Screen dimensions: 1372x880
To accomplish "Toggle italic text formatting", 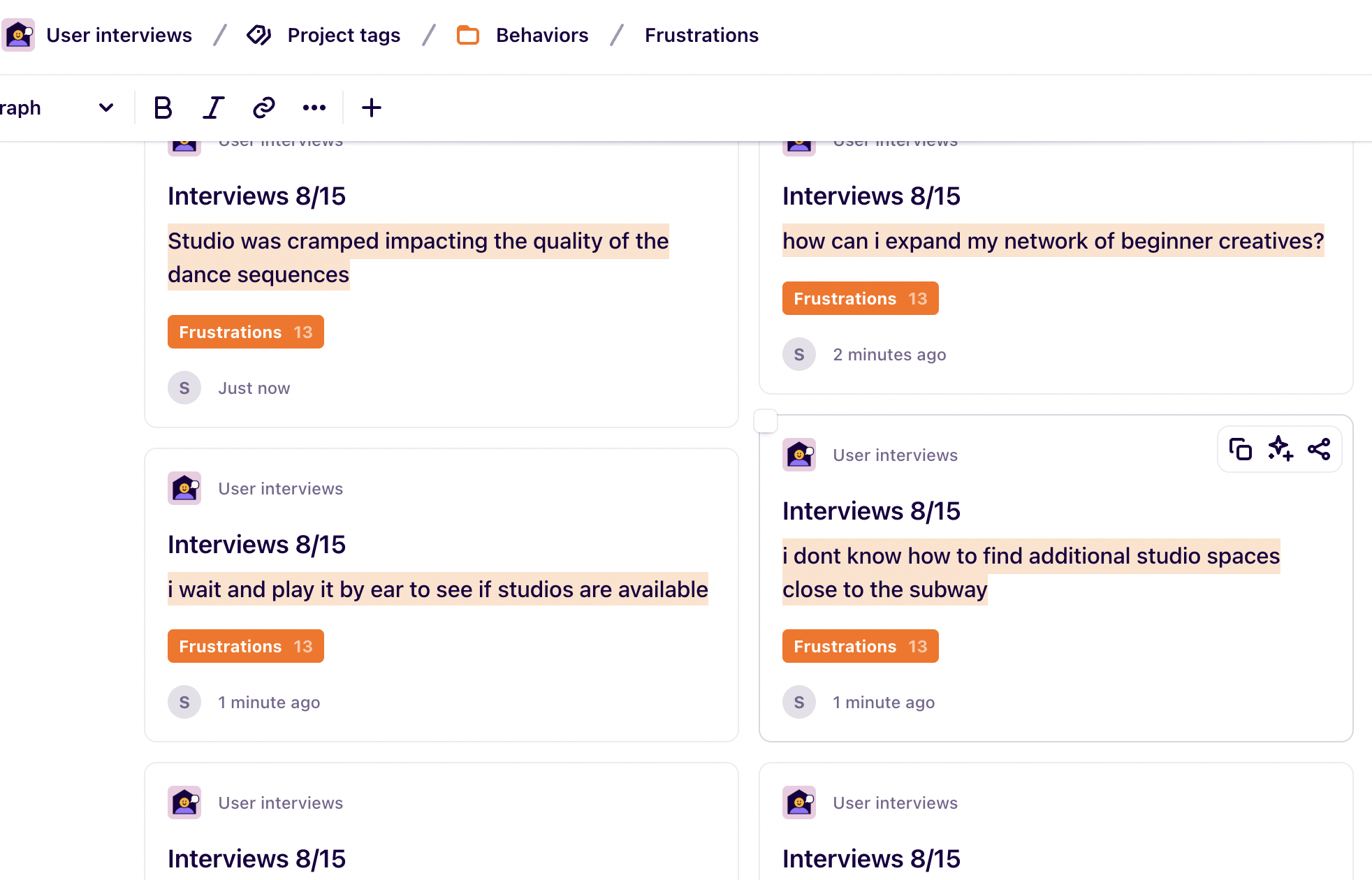I will [x=213, y=108].
